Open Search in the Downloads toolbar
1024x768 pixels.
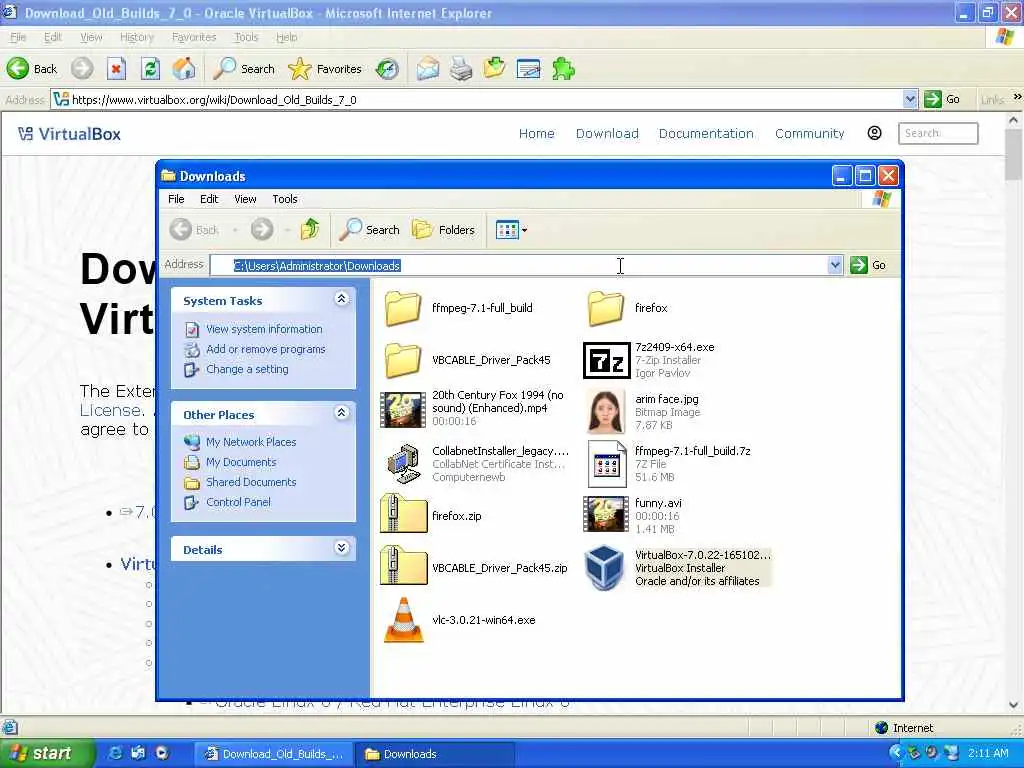370,230
